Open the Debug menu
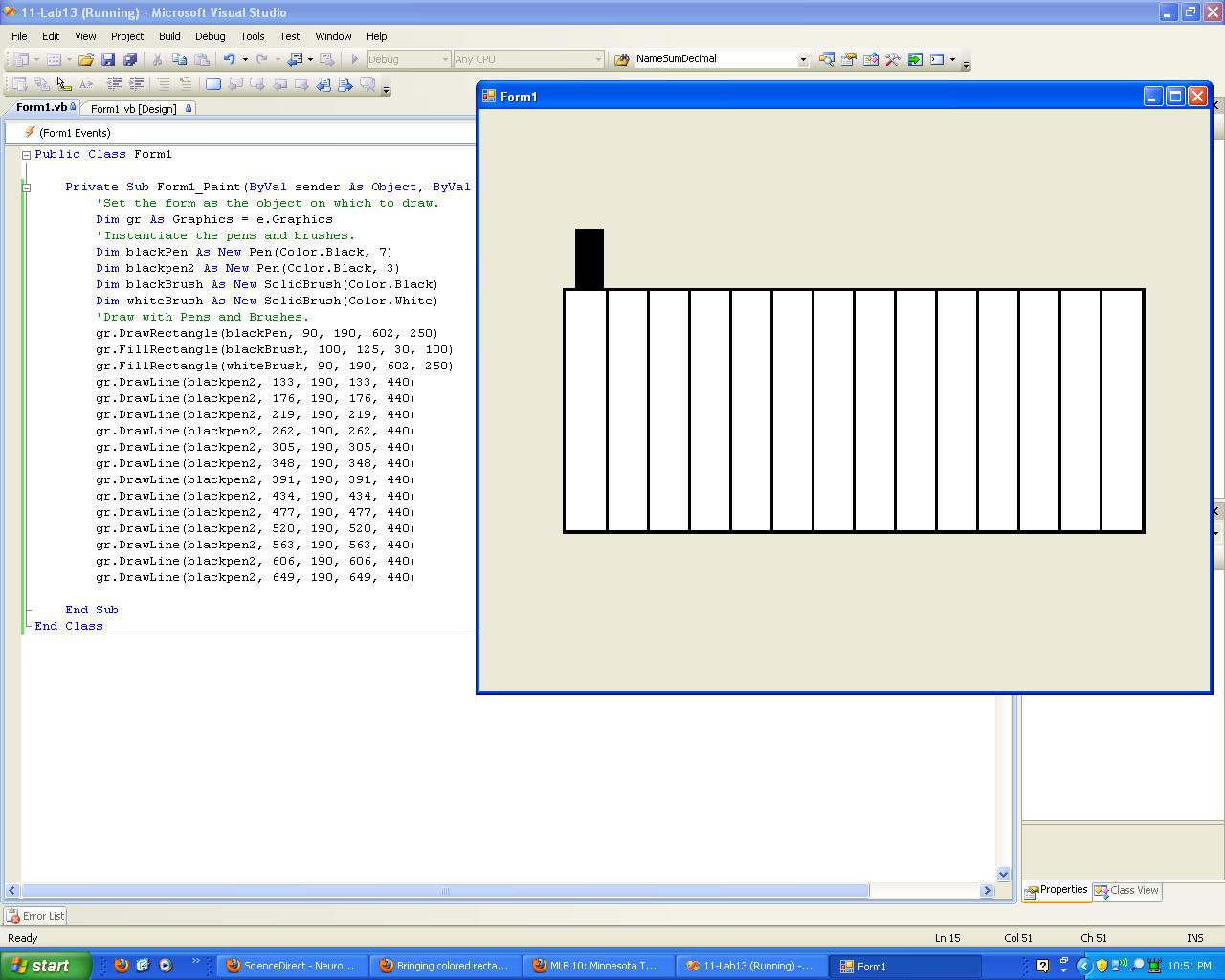Image resolution: width=1225 pixels, height=980 pixels. [x=211, y=36]
